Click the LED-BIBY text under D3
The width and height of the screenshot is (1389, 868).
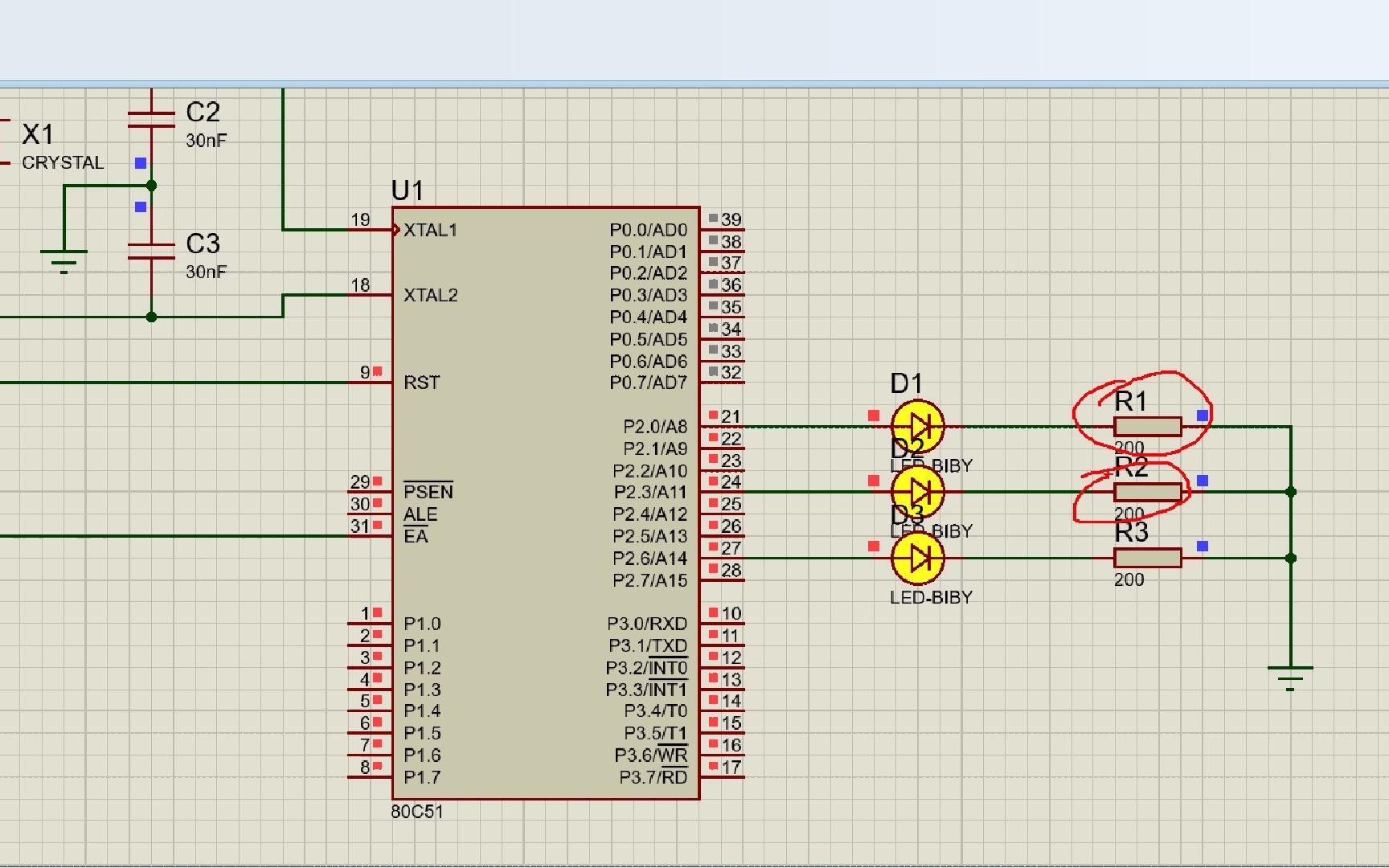(x=931, y=597)
